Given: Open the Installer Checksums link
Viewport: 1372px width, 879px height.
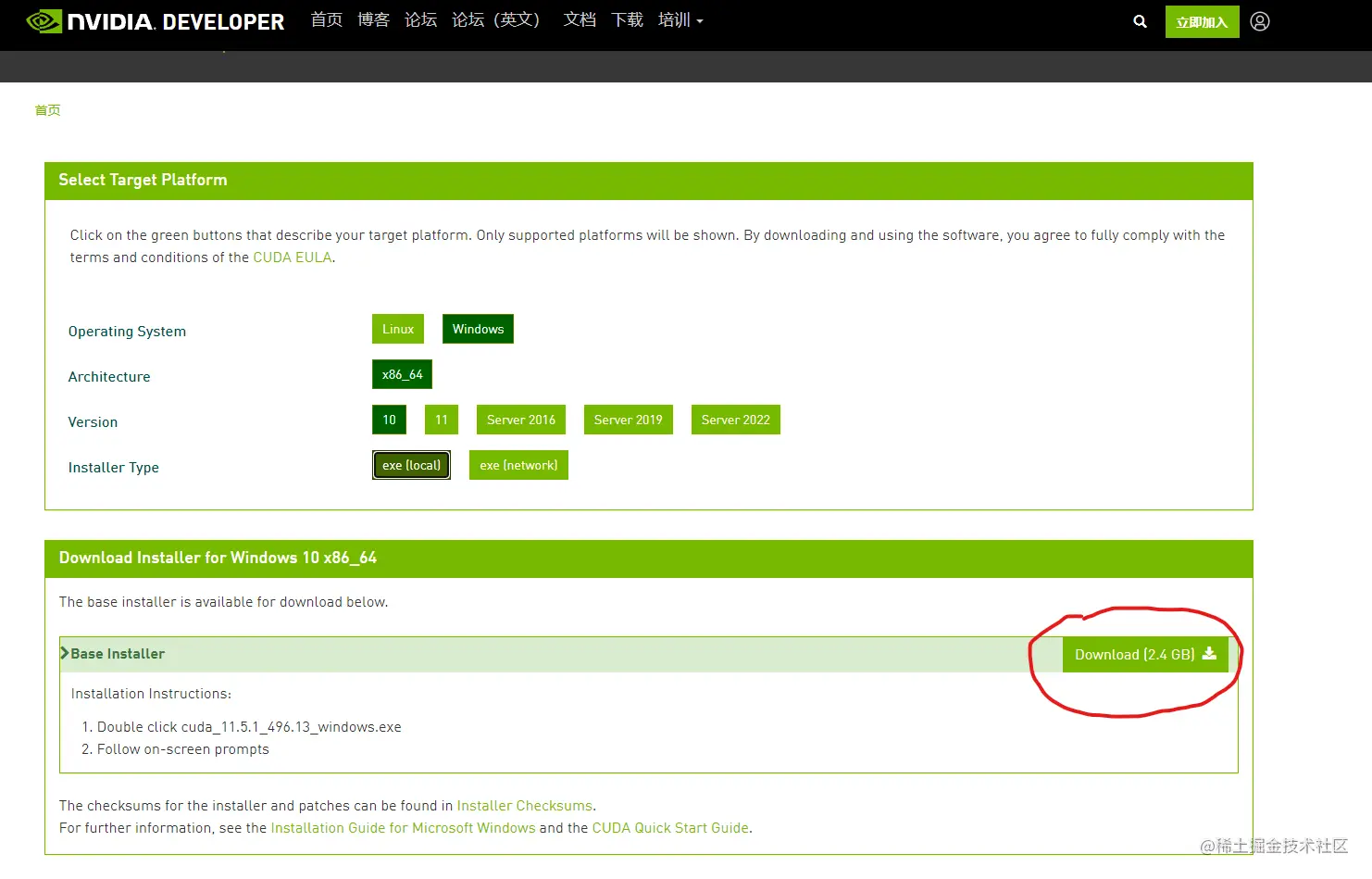Looking at the screenshot, I should [525, 806].
